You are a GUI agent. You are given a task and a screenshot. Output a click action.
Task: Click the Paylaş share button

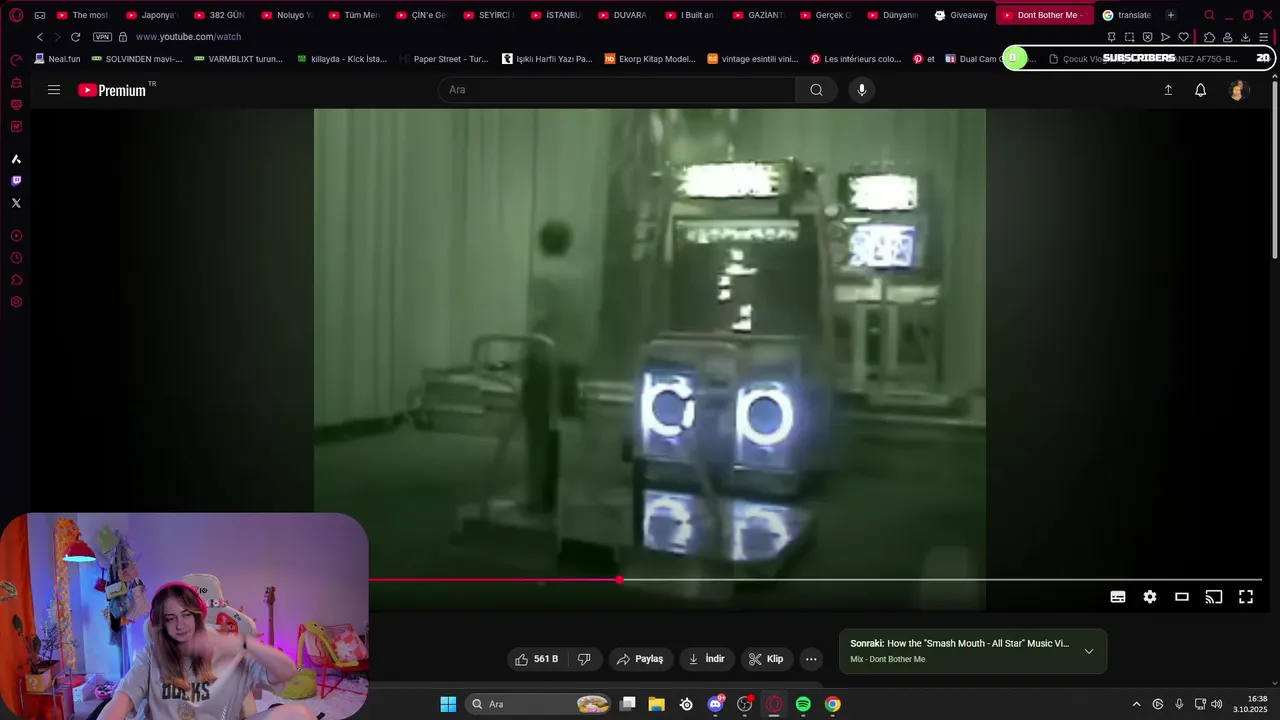click(x=640, y=659)
